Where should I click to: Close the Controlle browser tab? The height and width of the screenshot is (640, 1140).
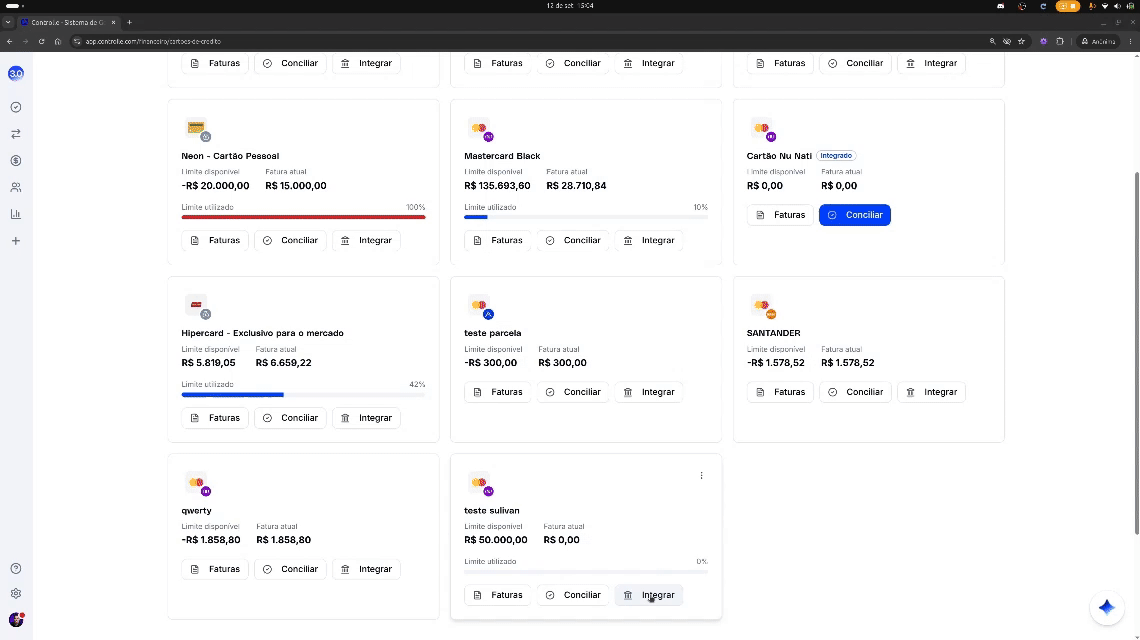113,23
